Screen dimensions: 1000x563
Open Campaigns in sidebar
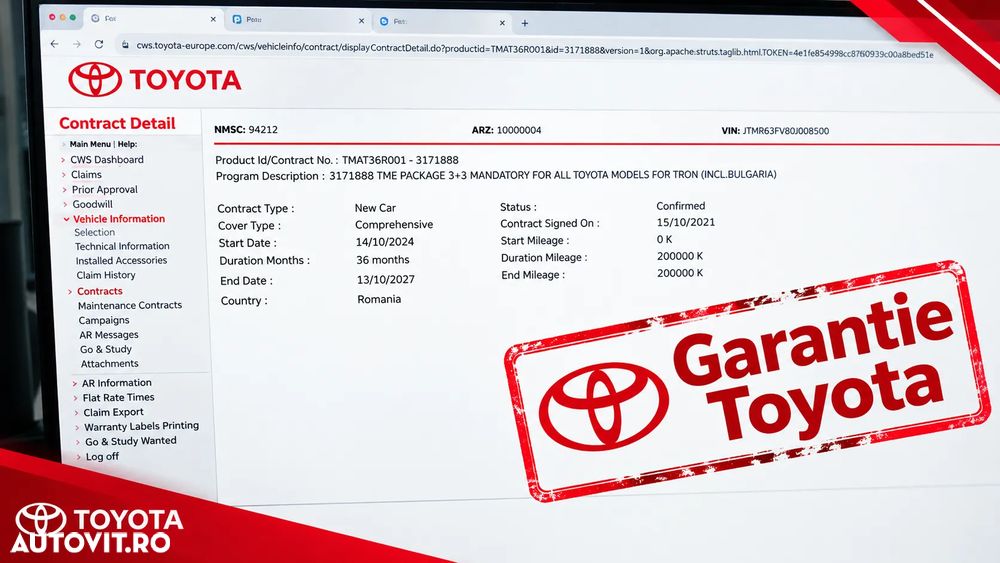104,320
